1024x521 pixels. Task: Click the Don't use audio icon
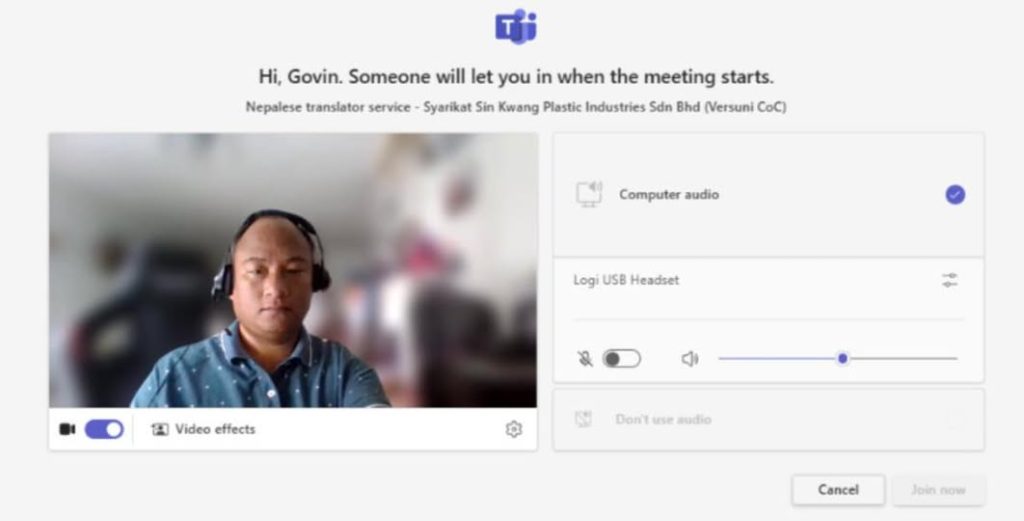tap(583, 419)
